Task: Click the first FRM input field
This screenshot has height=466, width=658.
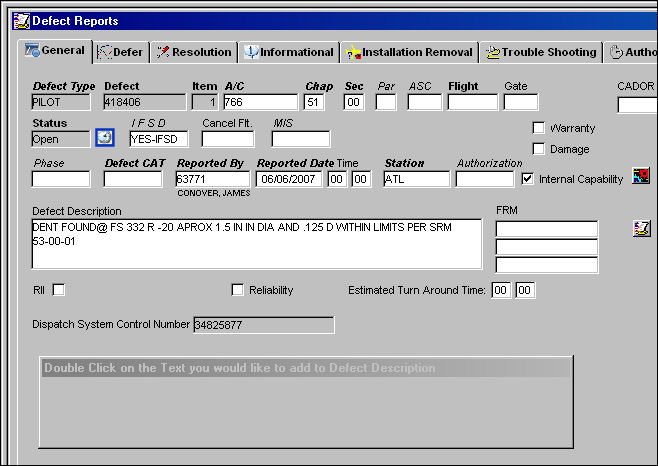Action: coord(547,229)
